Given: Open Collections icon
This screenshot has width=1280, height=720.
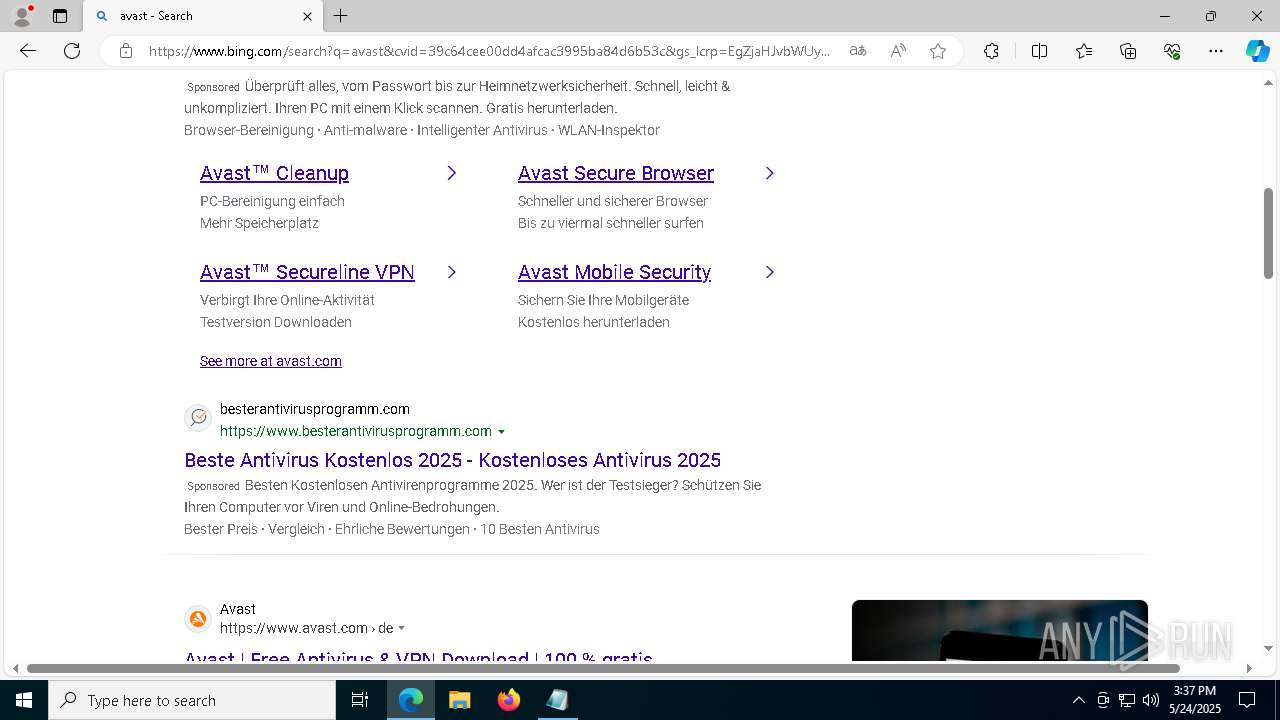Looking at the screenshot, I should point(1128,51).
